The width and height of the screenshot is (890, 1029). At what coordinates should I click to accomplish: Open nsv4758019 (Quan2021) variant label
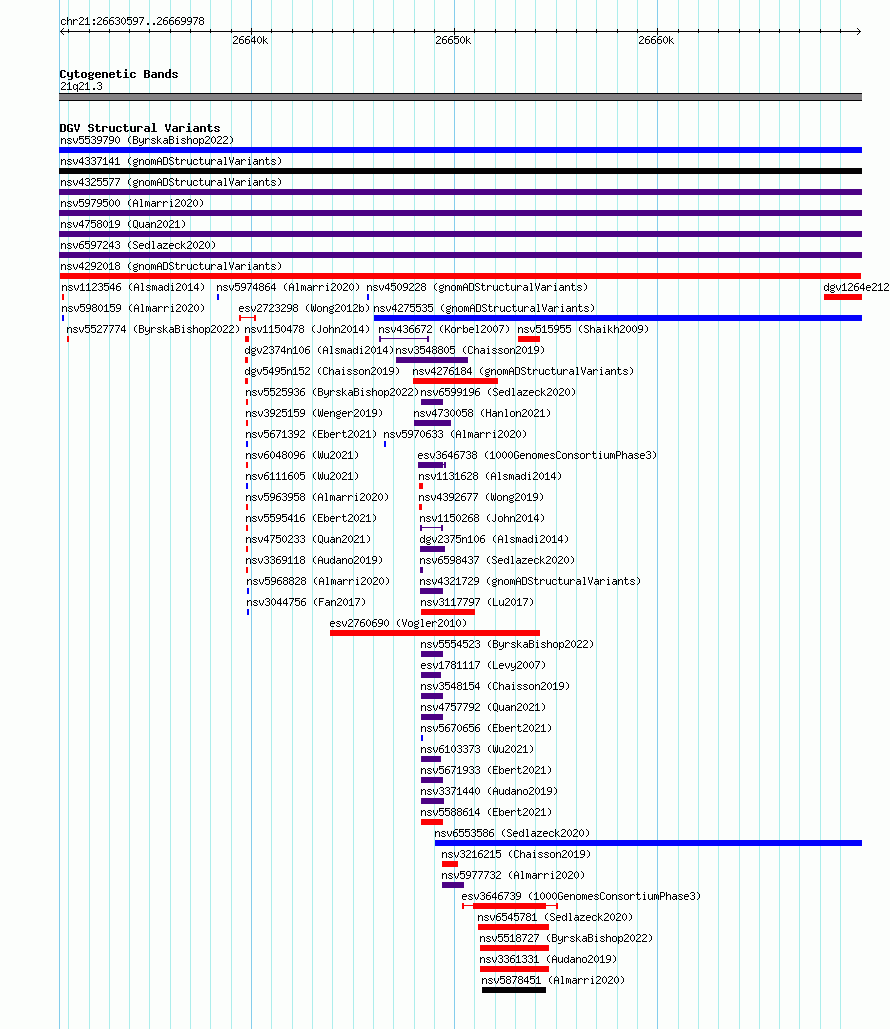pyautogui.click(x=123, y=224)
